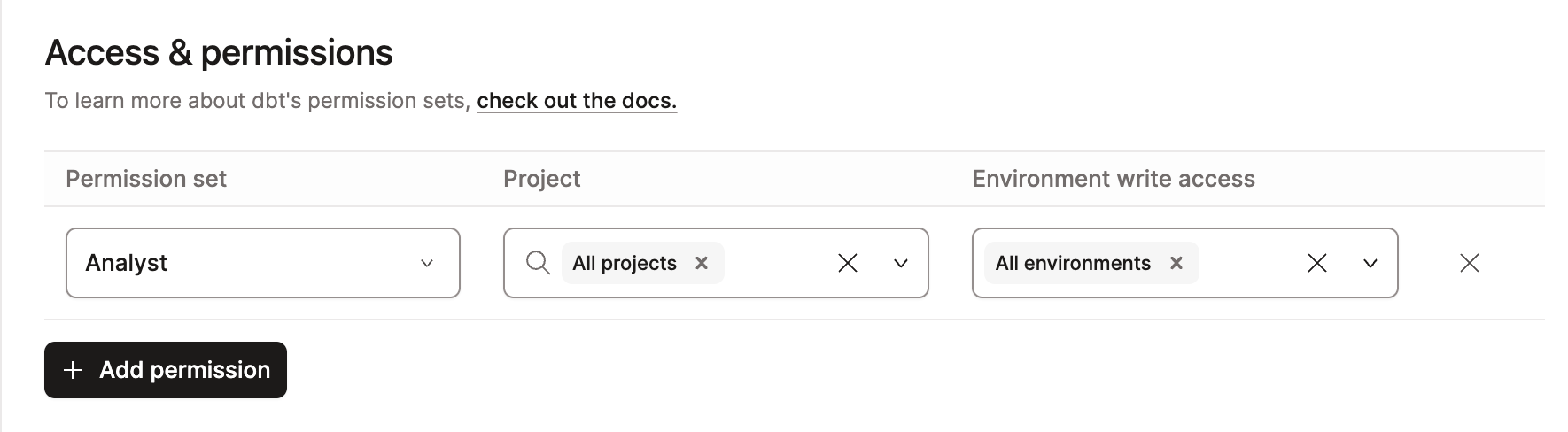Screen dimensions: 1568x432
Task: Click the All projects tag label
Action: tap(625, 263)
